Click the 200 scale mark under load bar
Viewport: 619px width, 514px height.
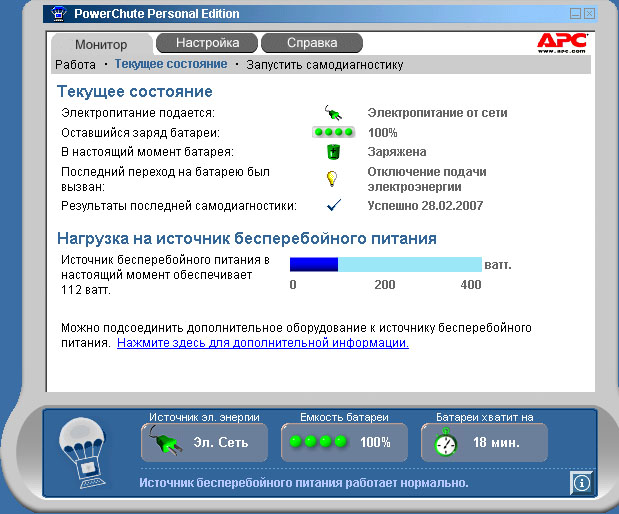[385, 285]
